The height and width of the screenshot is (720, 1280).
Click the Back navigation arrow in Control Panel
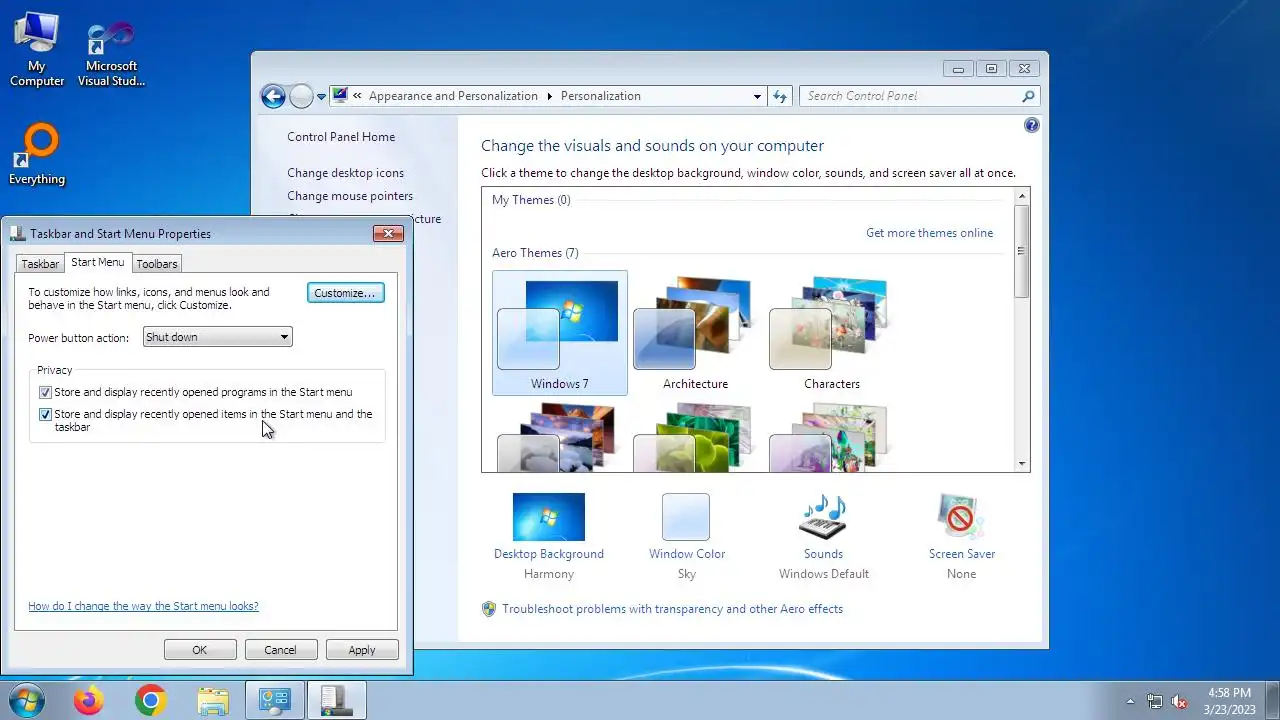[x=273, y=96]
